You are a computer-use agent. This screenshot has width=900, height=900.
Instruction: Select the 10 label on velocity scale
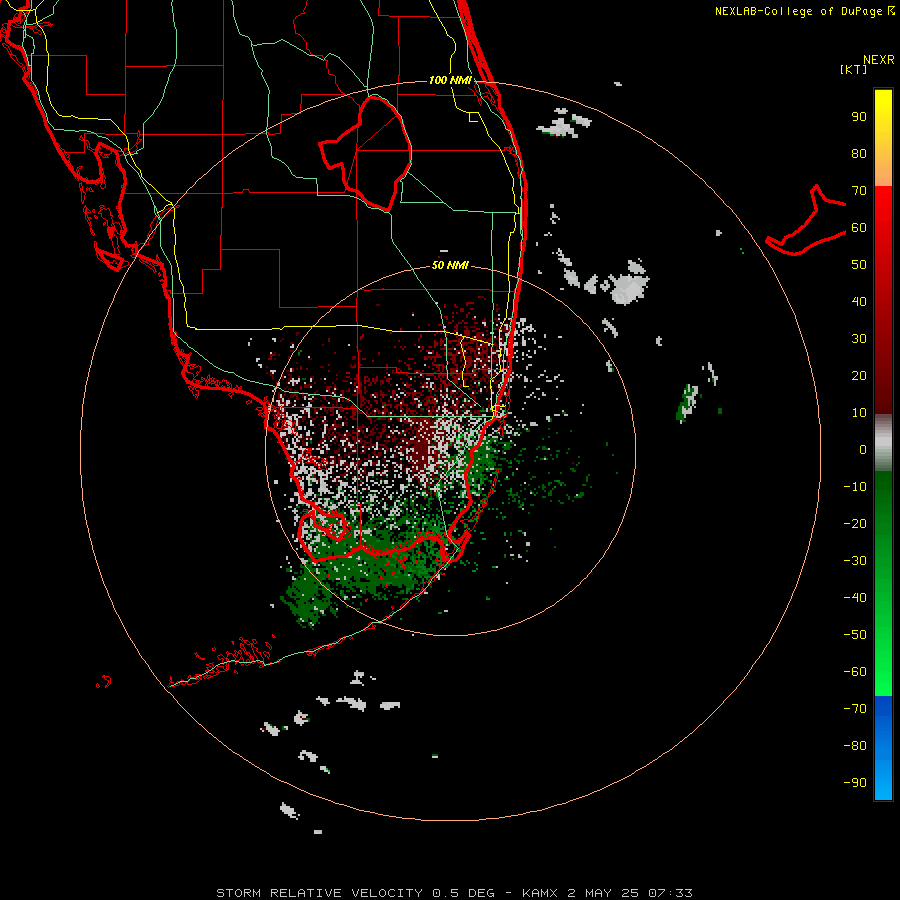859,413
